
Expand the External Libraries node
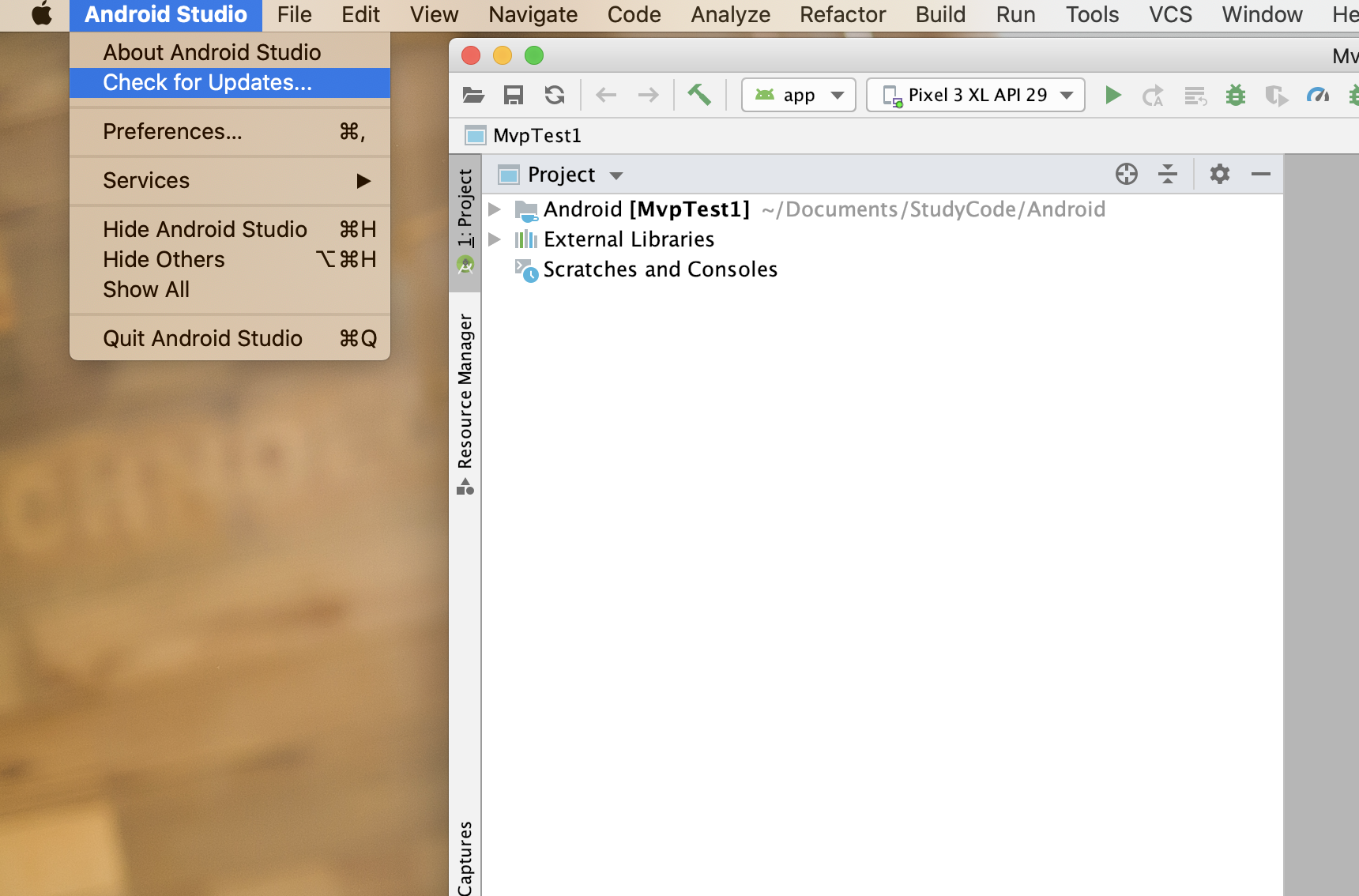495,239
